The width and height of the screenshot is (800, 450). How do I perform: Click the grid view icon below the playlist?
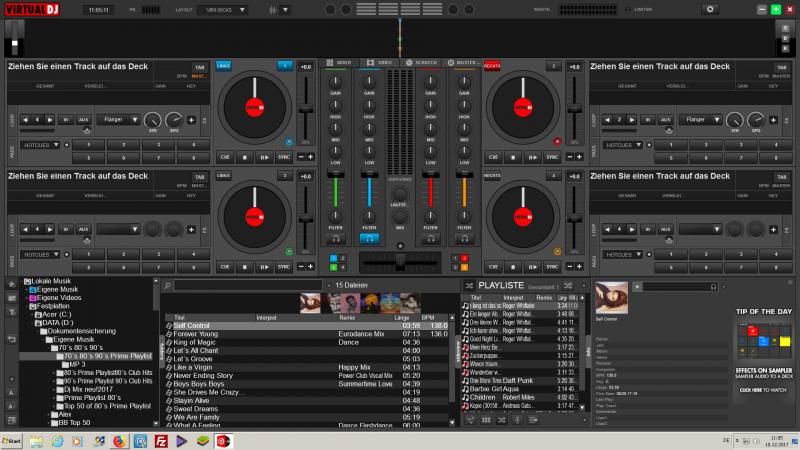pyautogui.click(x=486, y=420)
